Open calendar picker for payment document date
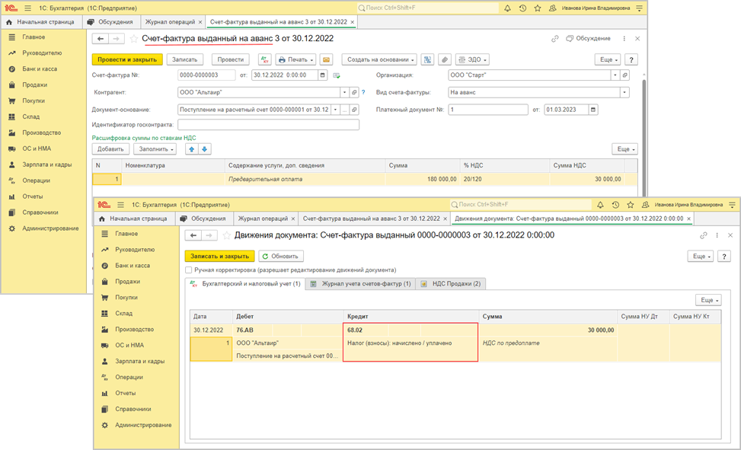The width and height of the screenshot is (741, 450). (x=593, y=110)
